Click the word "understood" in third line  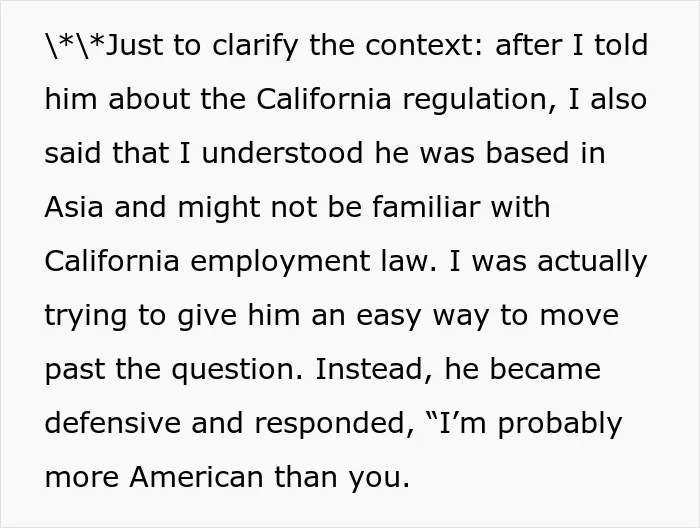[x=282, y=153]
